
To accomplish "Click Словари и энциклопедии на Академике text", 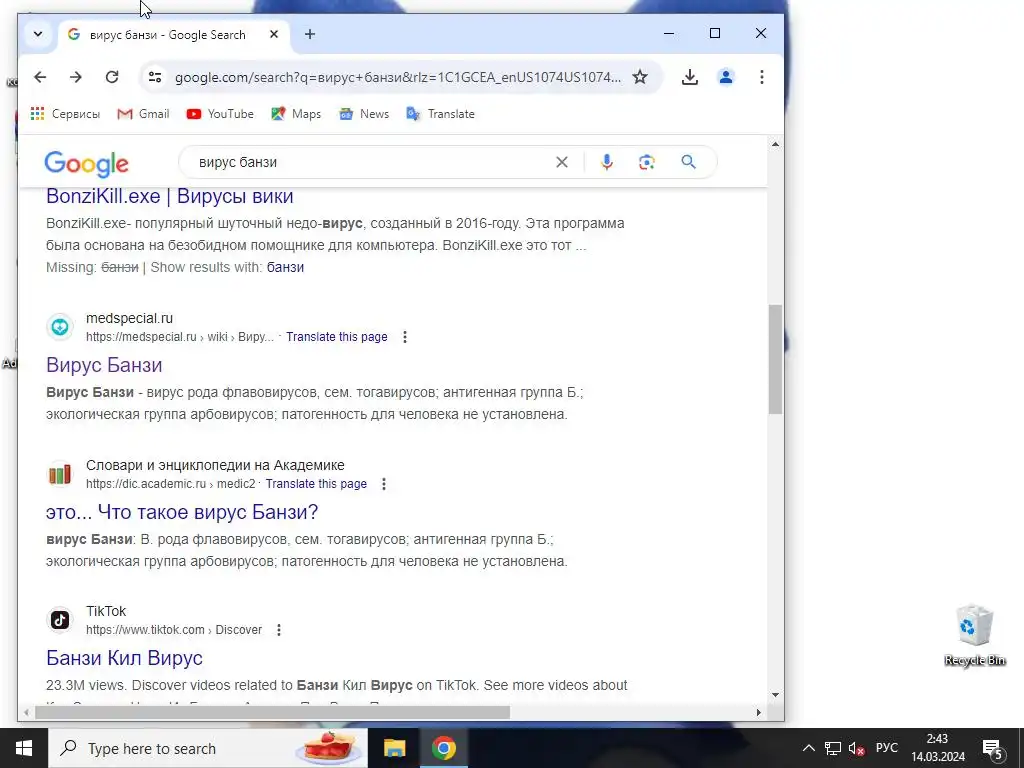I will coord(215,465).
